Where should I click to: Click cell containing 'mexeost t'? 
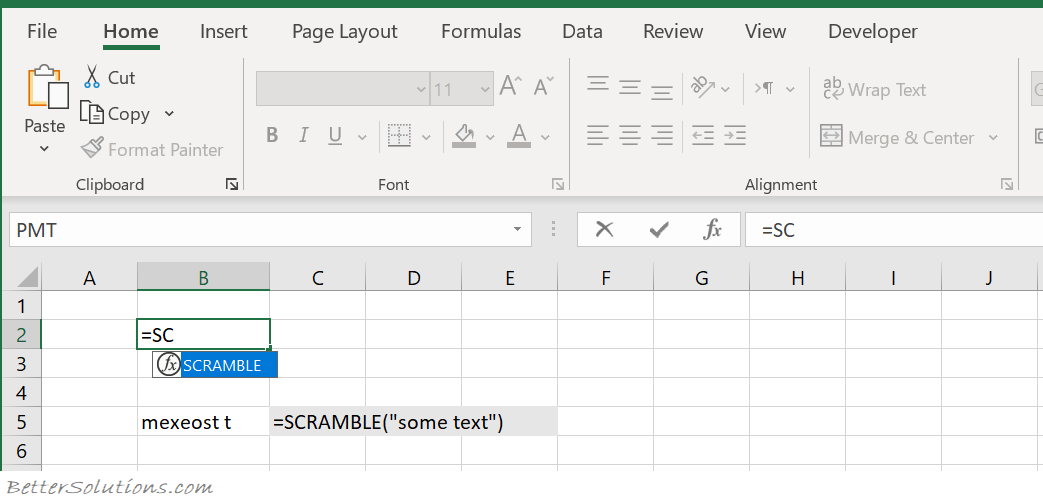click(204, 422)
